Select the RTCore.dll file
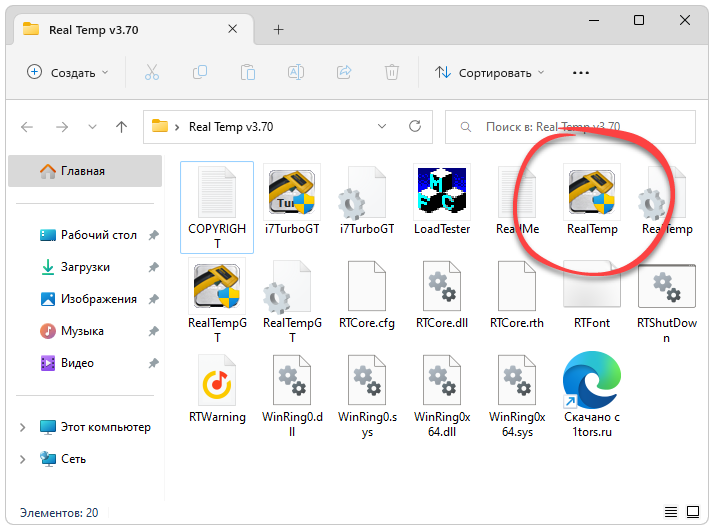Screen dimensions: 711x529 coord(442,295)
